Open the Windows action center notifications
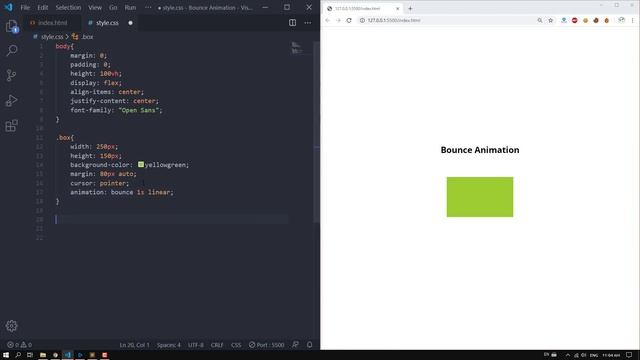 point(629,355)
